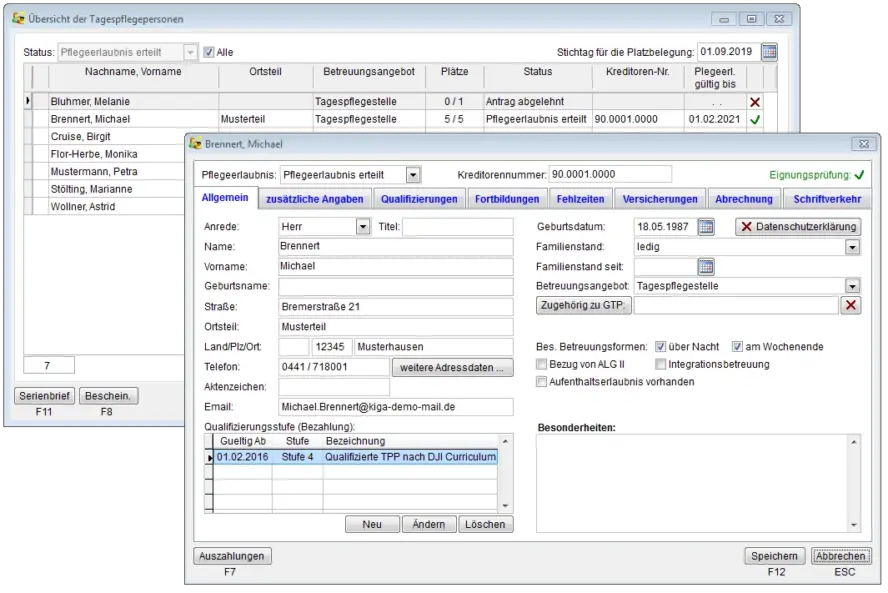Open calendar for Familienstand seit field
The height and width of the screenshot is (593, 888).
coord(706,266)
